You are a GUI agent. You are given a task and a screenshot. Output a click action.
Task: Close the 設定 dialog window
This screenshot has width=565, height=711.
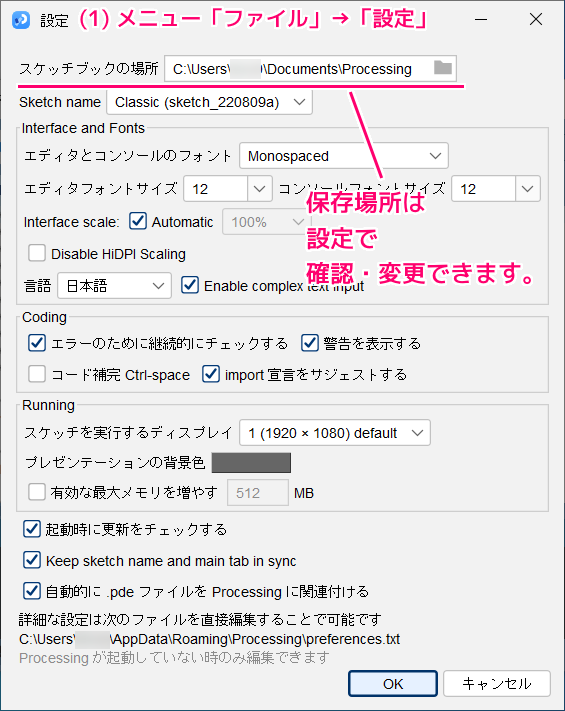coord(536,19)
